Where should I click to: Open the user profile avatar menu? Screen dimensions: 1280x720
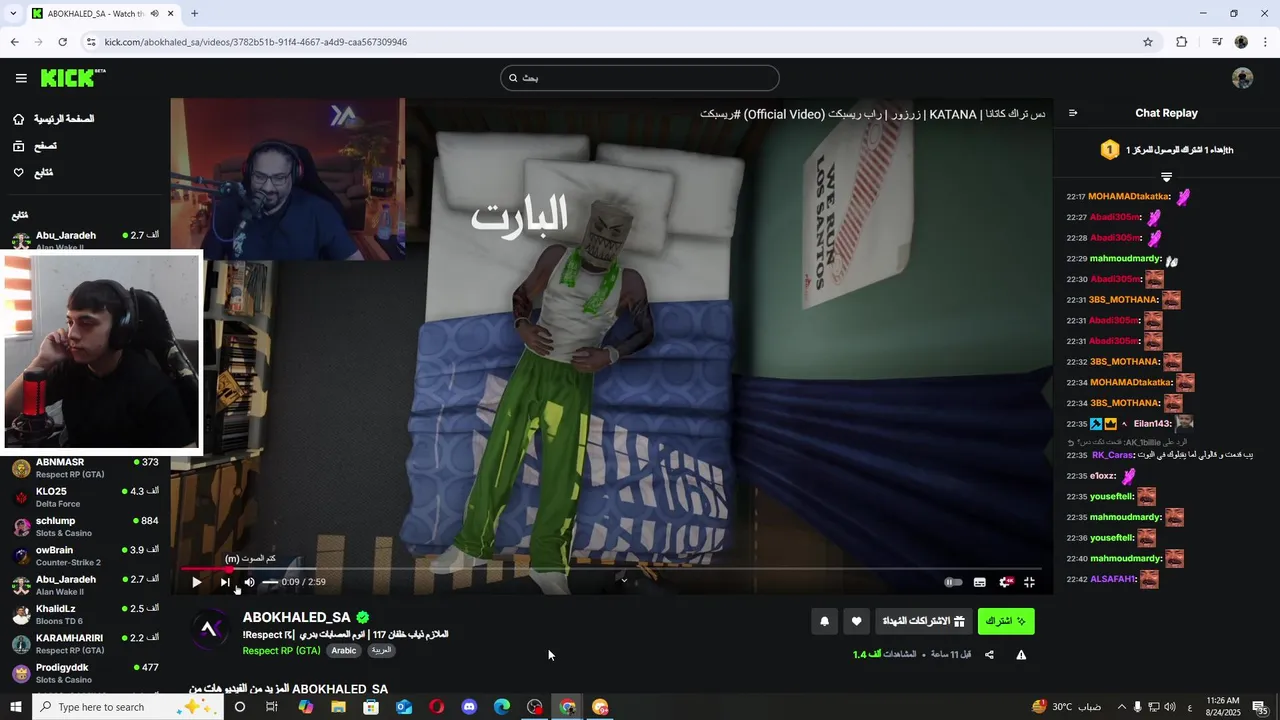click(x=1242, y=78)
